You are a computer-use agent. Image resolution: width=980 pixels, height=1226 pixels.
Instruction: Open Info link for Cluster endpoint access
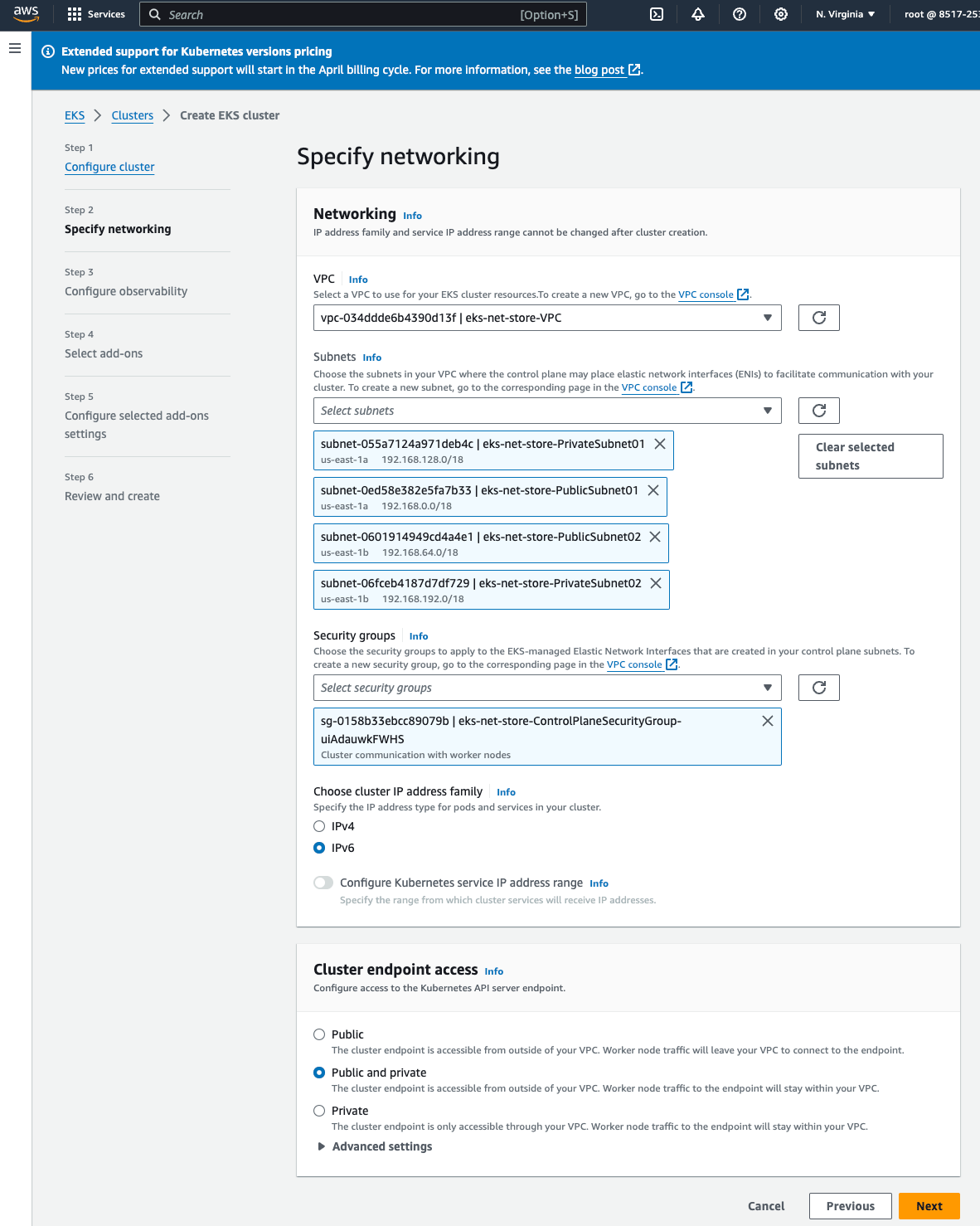494,971
